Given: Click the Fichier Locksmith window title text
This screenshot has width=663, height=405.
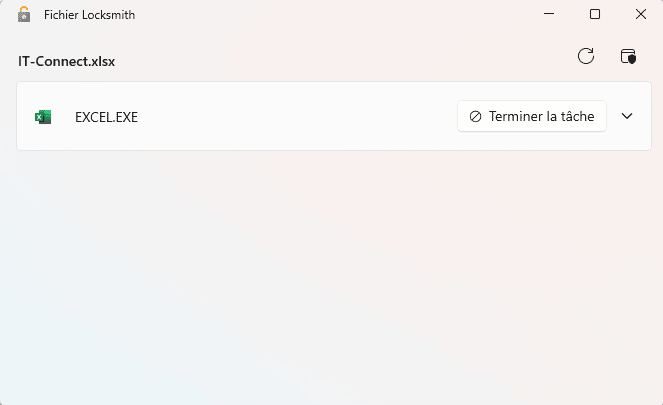Looking at the screenshot, I should tap(88, 15).
